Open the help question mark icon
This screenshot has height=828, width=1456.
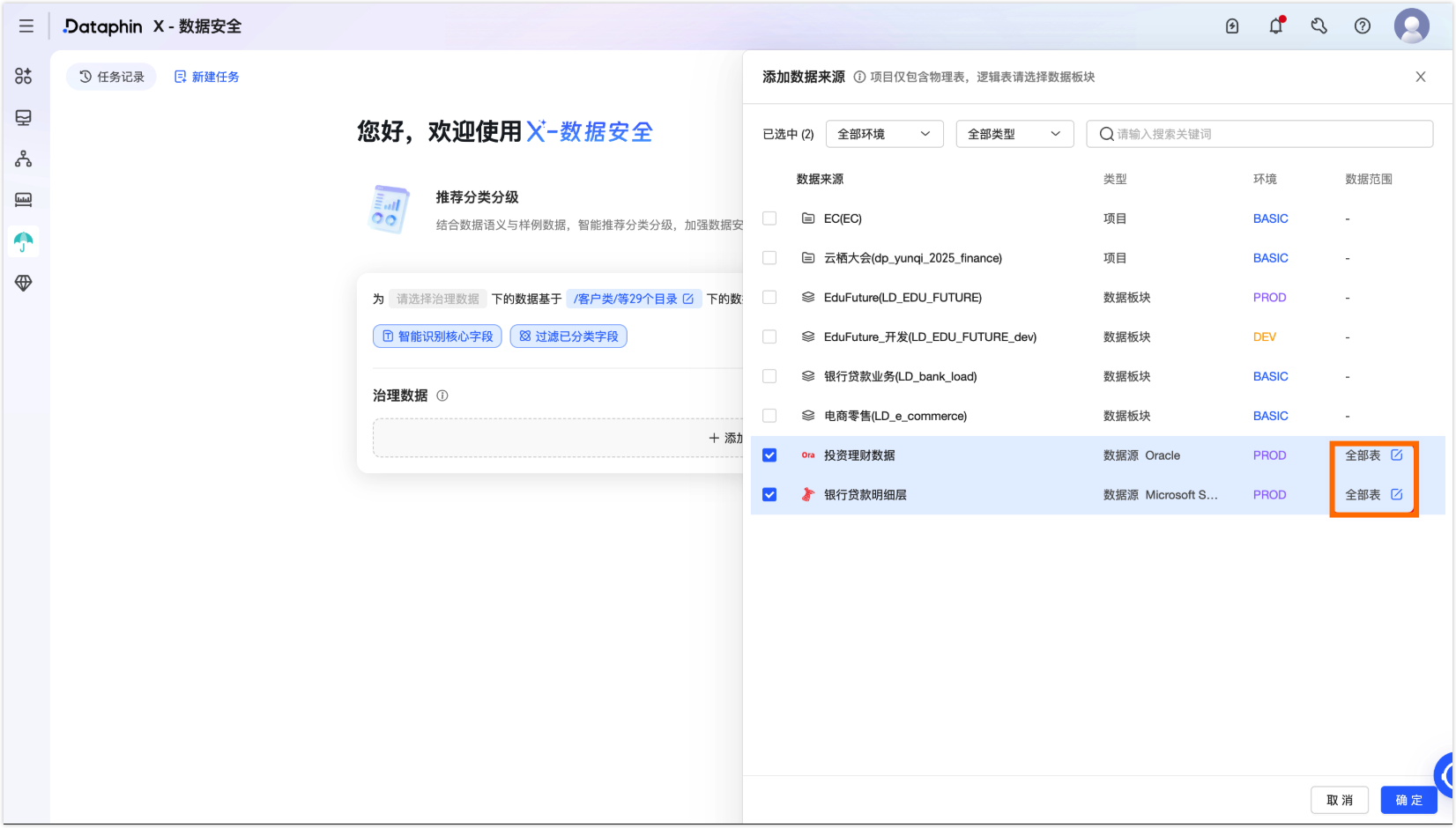[x=1363, y=26]
